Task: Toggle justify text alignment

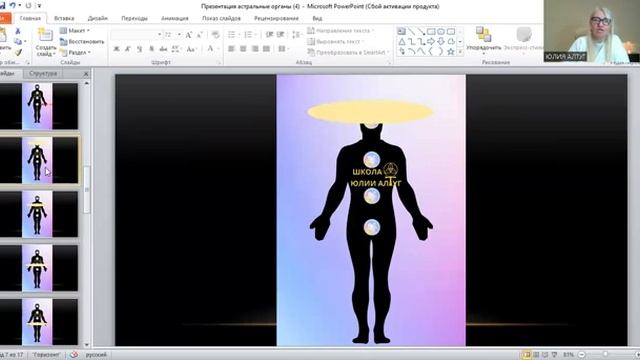Action: tap(267, 49)
